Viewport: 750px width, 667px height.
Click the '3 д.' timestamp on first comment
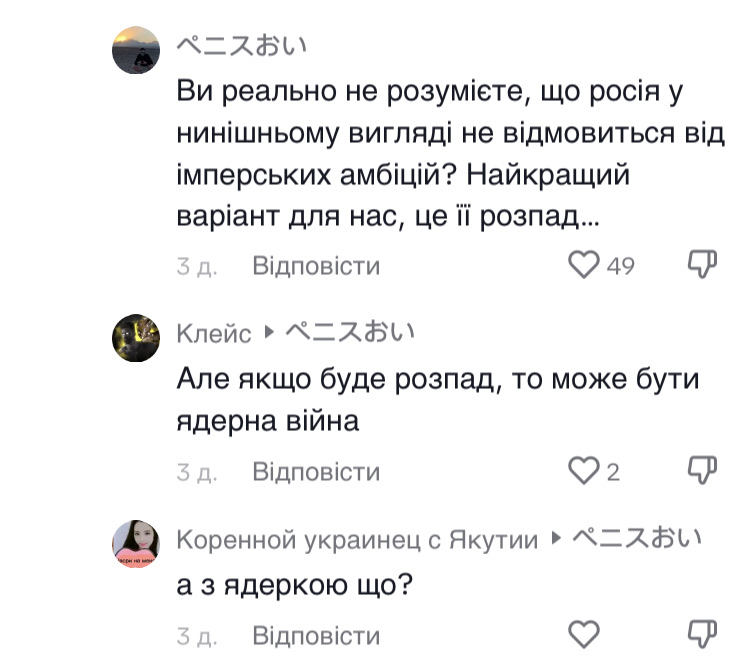pyautogui.click(x=197, y=267)
